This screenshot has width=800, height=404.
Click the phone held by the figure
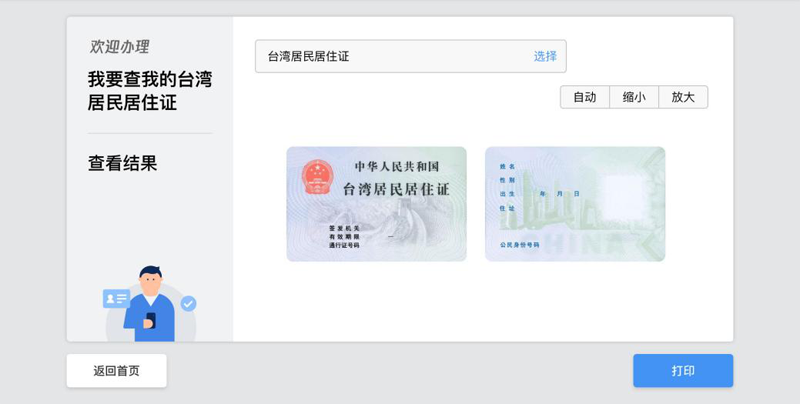(151, 320)
